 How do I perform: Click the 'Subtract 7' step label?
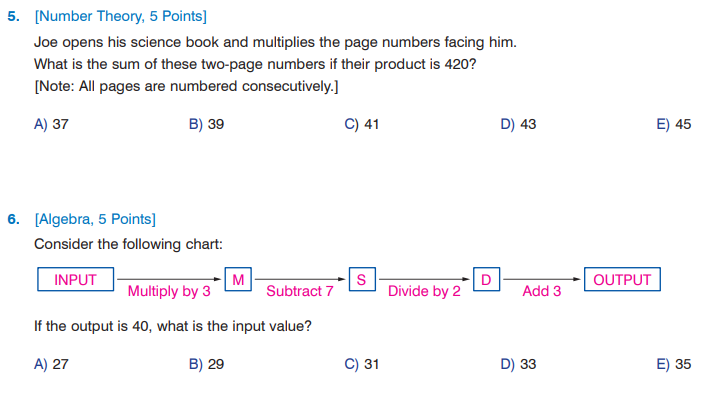tap(299, 292)
